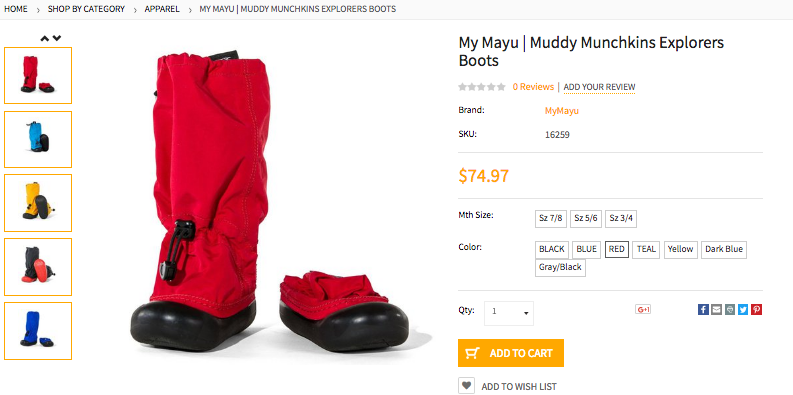Share on Twitter icon
793x395 pixels.
(742, 310)
